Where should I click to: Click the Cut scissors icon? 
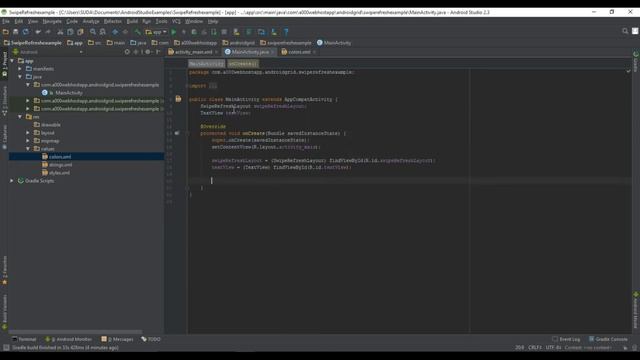click(60, 32)
